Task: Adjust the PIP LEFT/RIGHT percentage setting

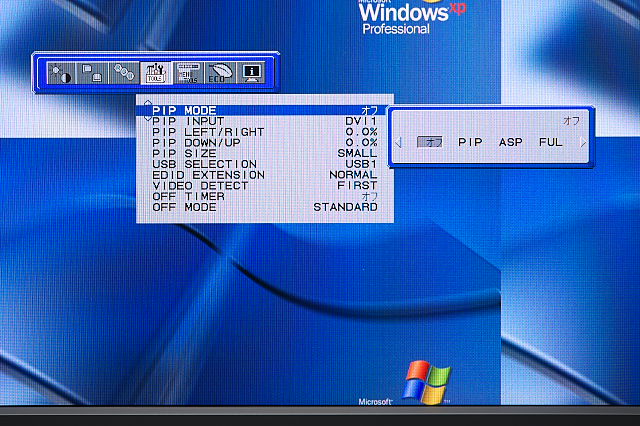Action: coord(264,131)
